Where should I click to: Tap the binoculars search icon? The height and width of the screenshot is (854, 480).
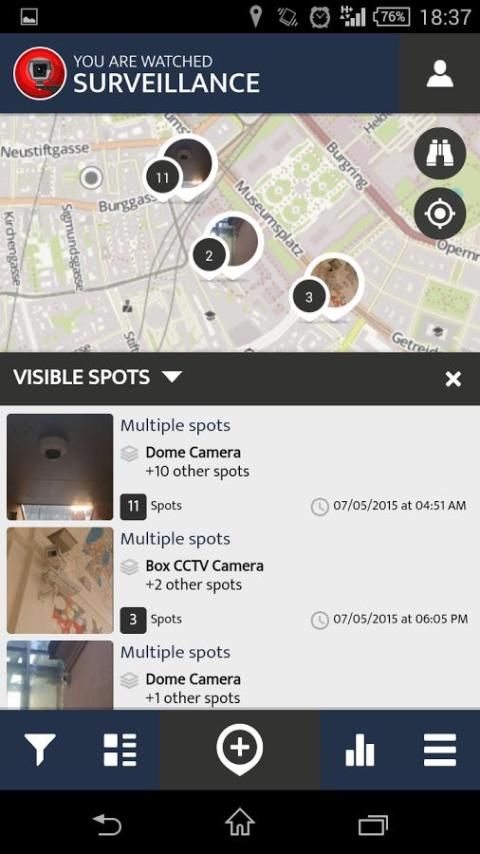[440, 154]
